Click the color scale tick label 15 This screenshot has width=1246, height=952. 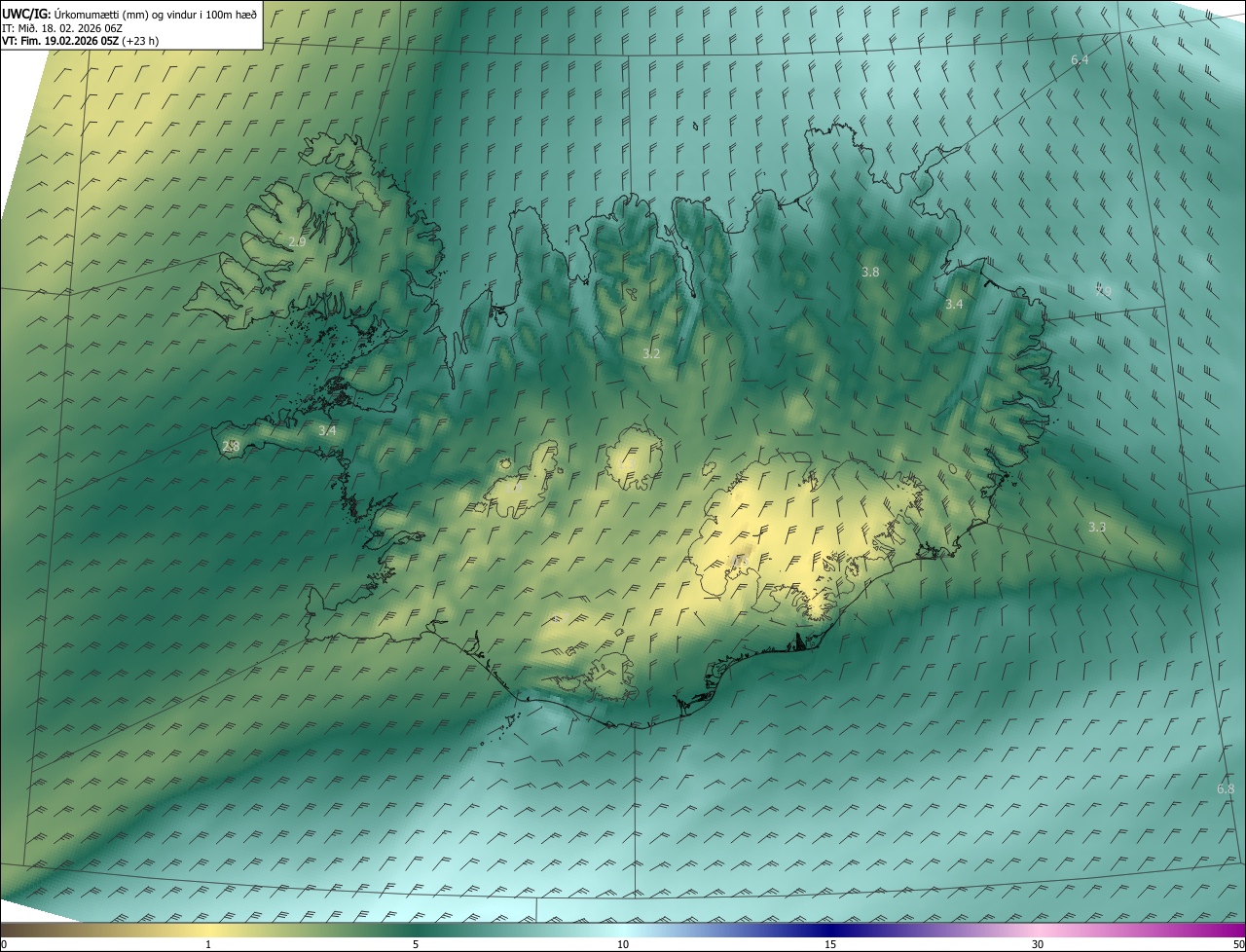(x=830, y=945)
